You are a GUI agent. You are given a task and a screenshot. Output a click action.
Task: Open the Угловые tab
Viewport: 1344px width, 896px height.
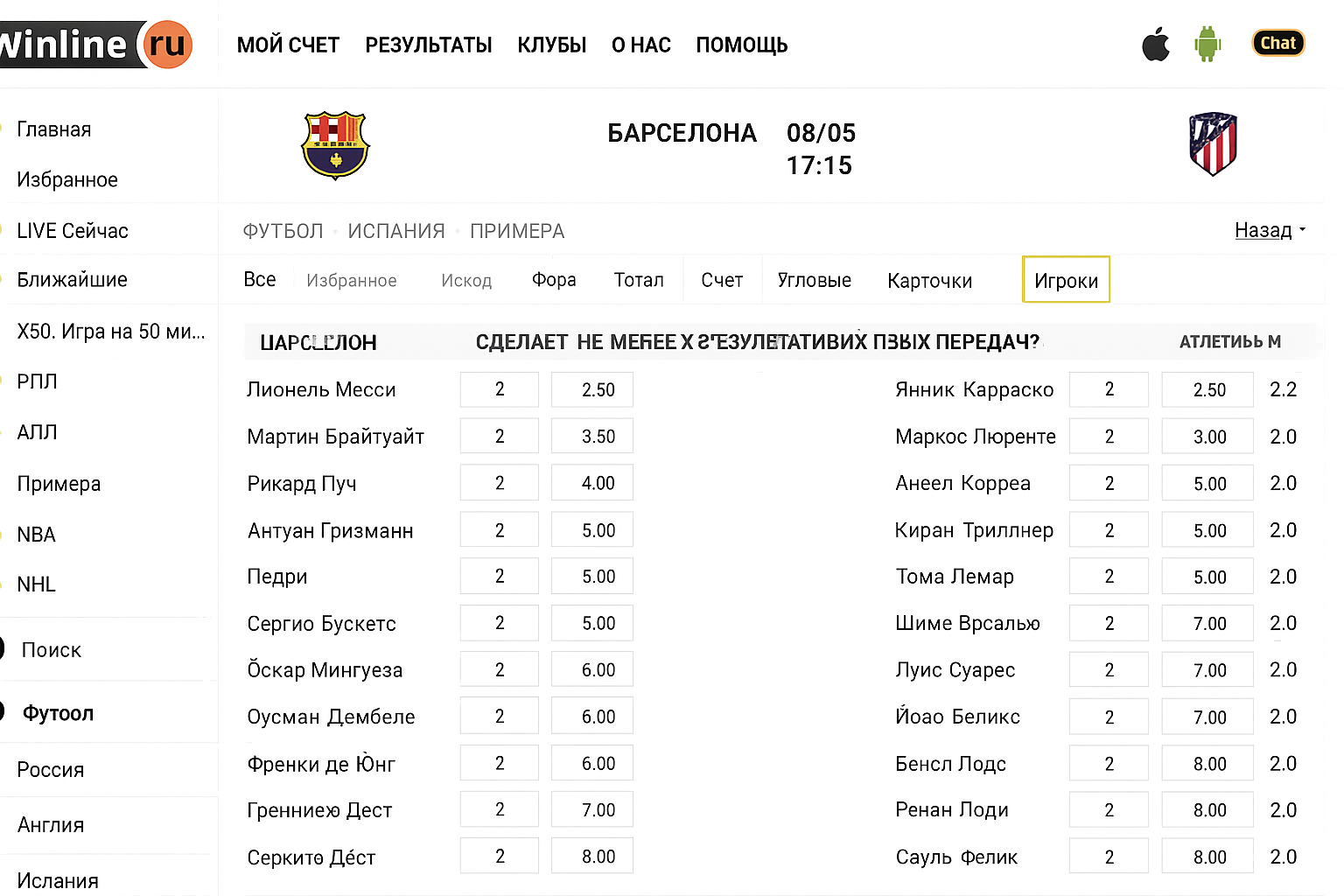tap(814, 280)
